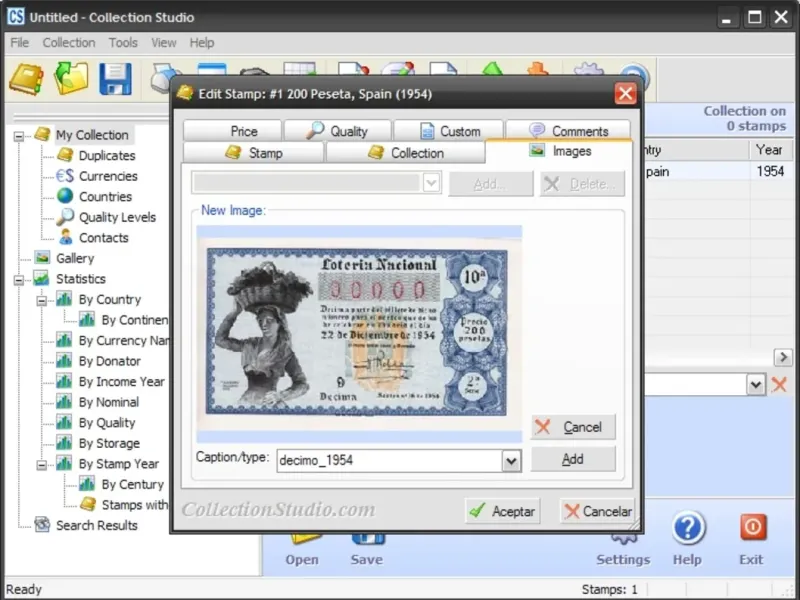Select Countries globe item
Image resolution: width=800 pixels, height=600 pixels.
105,196
